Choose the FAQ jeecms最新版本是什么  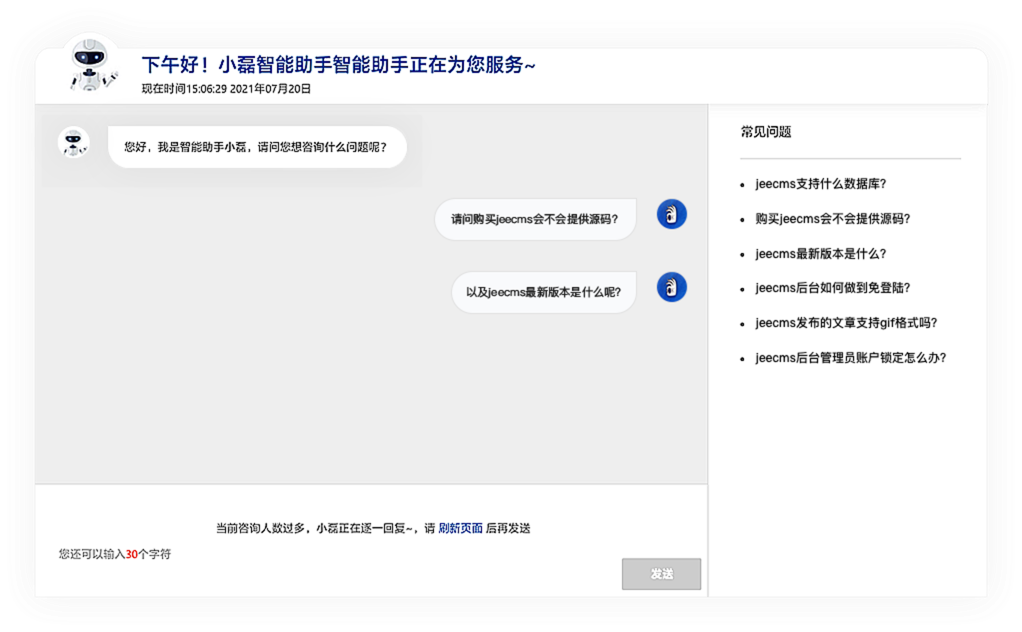pos(820,254)
